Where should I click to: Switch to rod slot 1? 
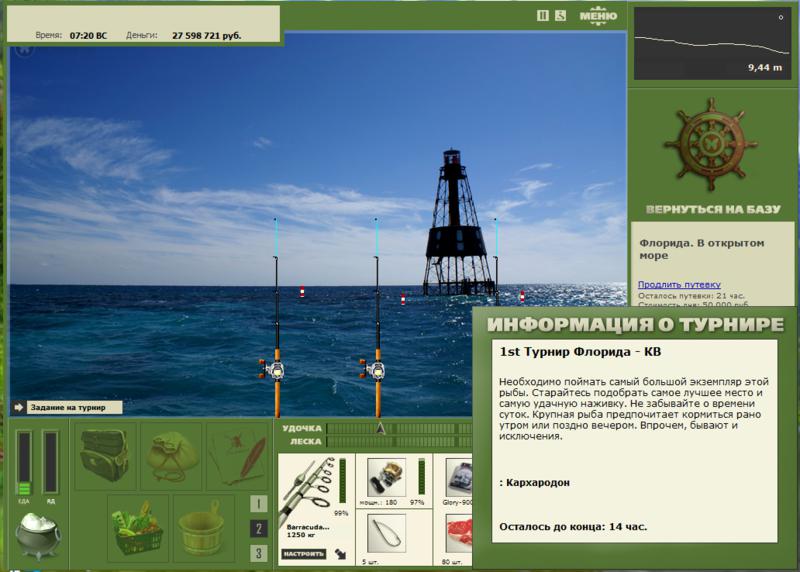tap(259, 504)
